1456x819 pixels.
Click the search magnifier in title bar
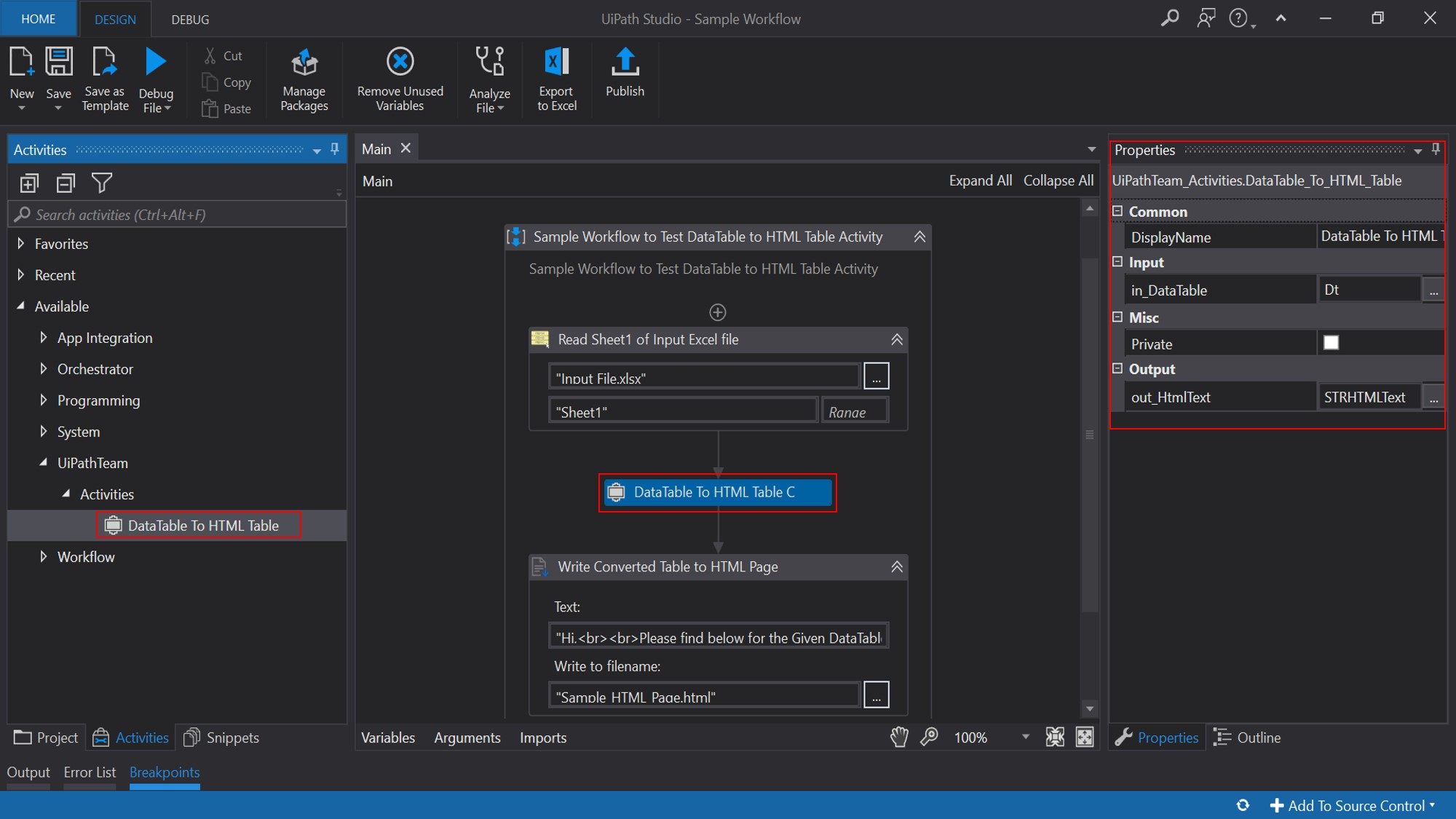tap(1170, 18)
